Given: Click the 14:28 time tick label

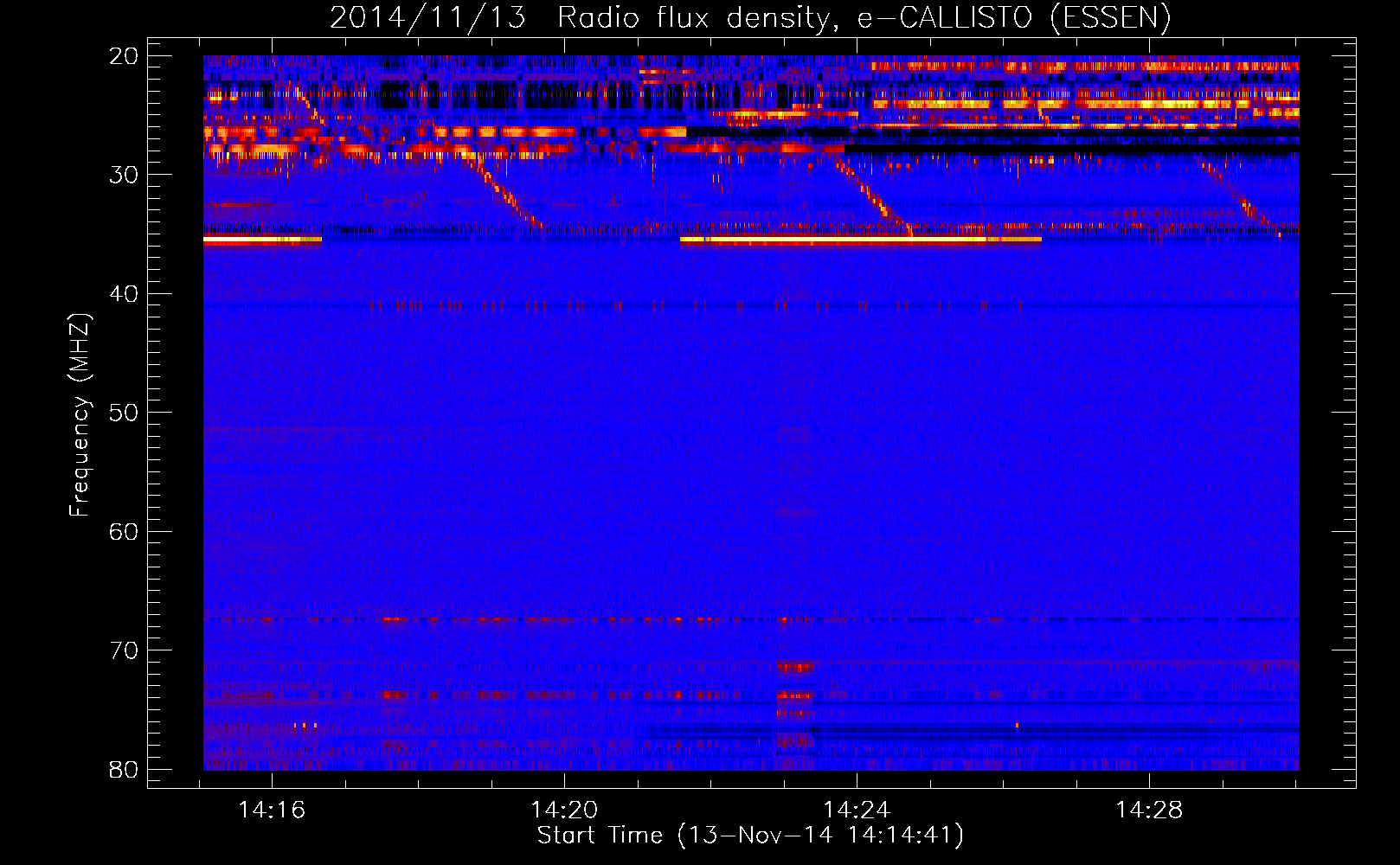Looking at the screenshot, I should [1149, 811].
